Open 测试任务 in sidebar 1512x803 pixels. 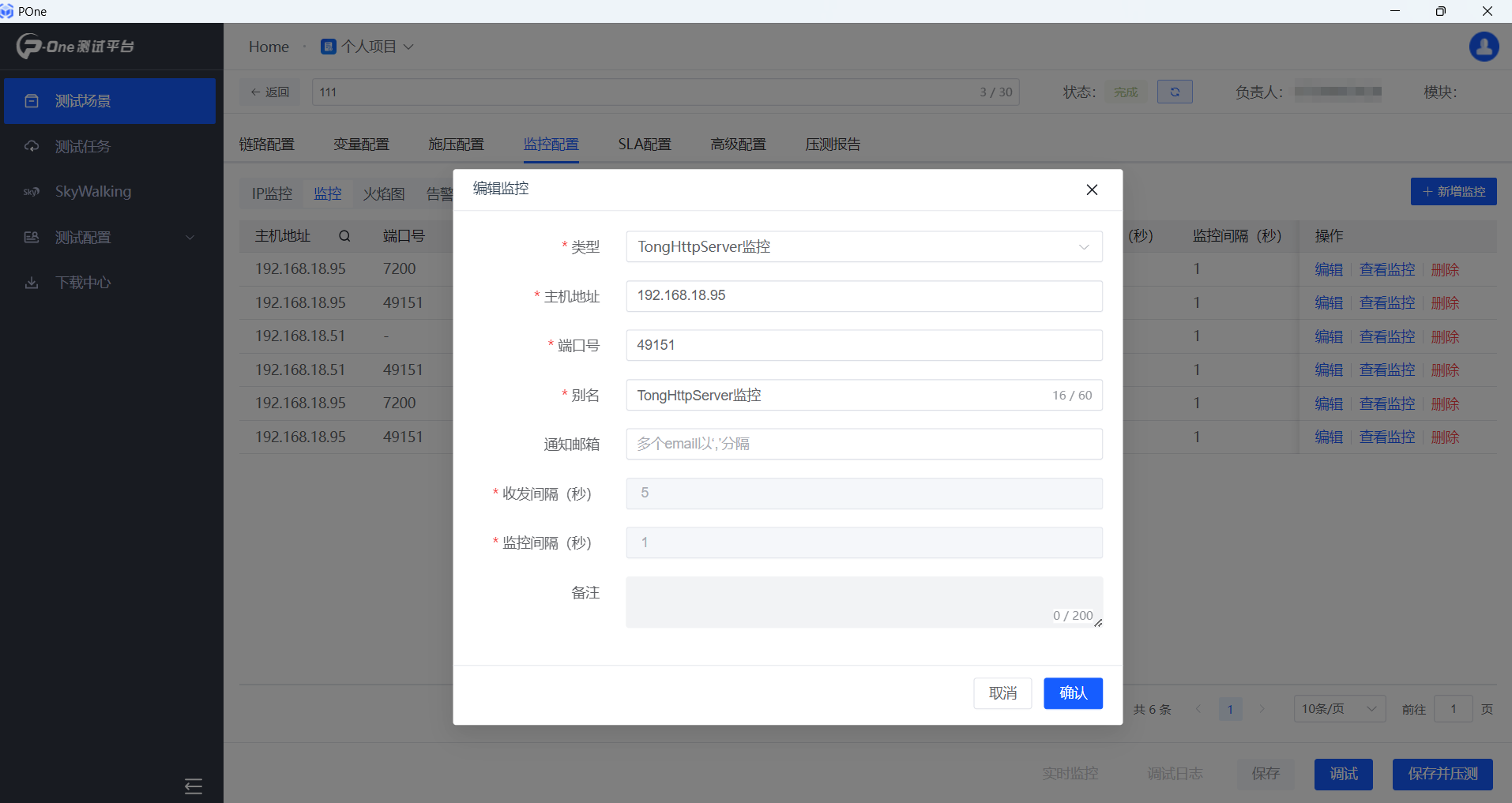point(110,147)
